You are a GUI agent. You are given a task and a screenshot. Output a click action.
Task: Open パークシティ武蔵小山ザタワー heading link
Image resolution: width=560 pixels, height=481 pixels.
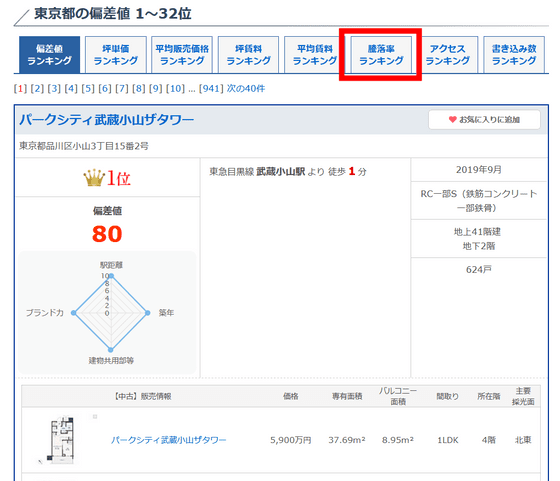point(106,120)
